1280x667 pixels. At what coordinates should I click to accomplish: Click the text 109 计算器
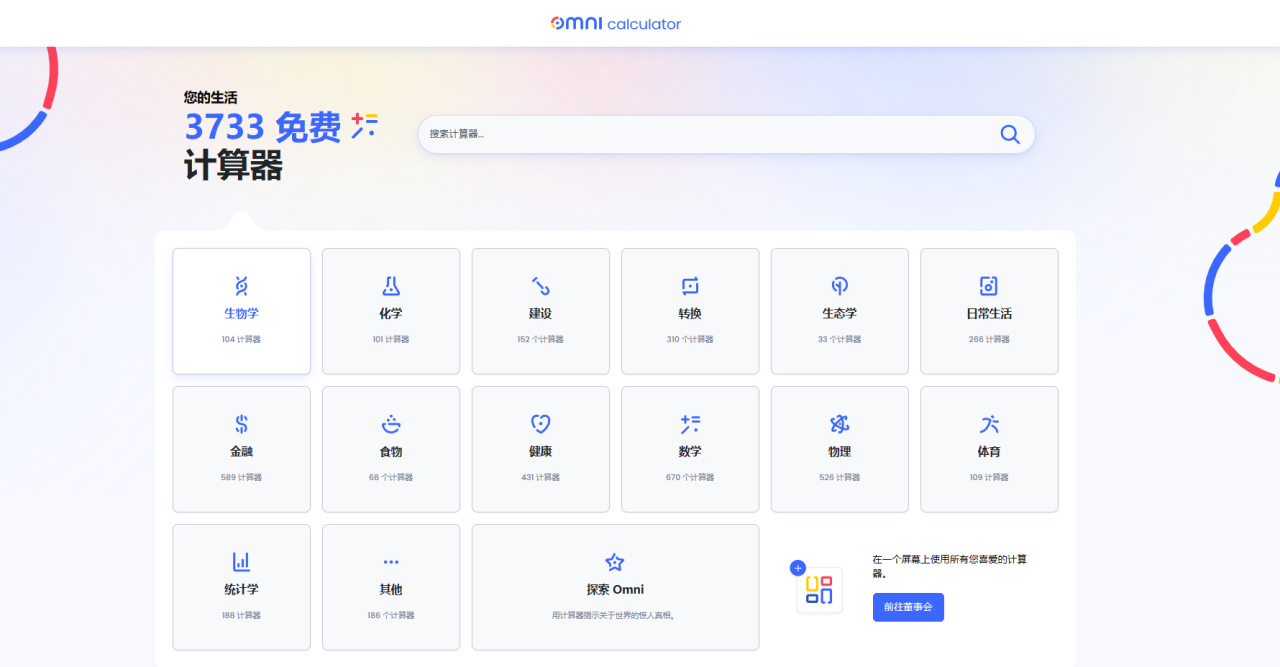[989, 477]
